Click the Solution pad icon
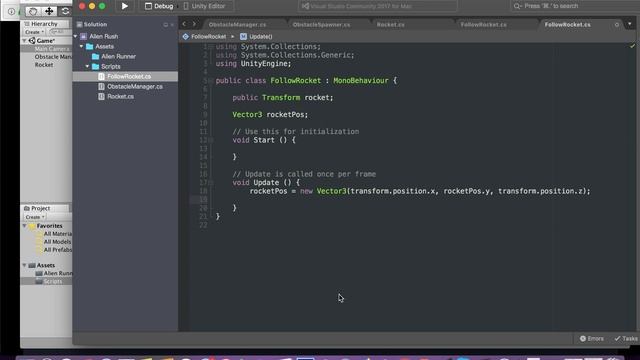 point(80,24)
